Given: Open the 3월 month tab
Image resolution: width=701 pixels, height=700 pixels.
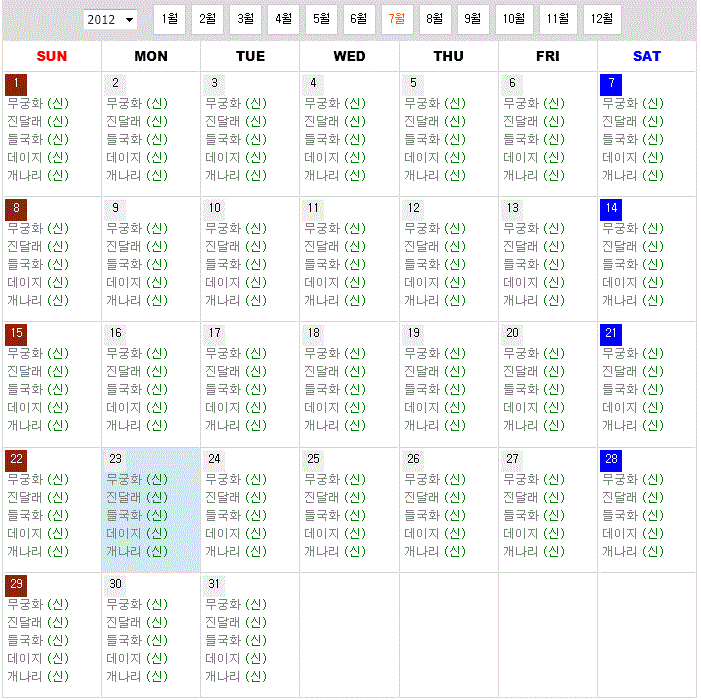Looking at the screenshot, I should (245, 19).
